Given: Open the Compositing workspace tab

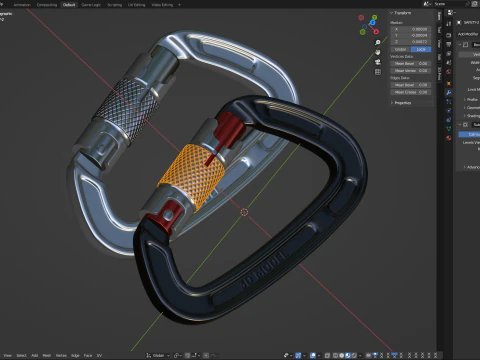Looking at the screenshot, I should tap(47, 5).
